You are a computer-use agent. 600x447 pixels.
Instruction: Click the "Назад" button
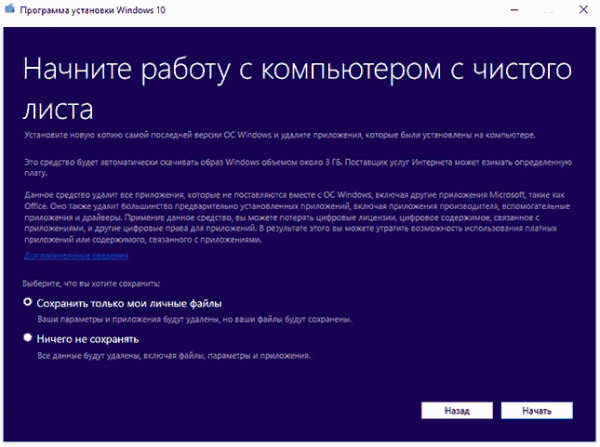coord(457,411)
